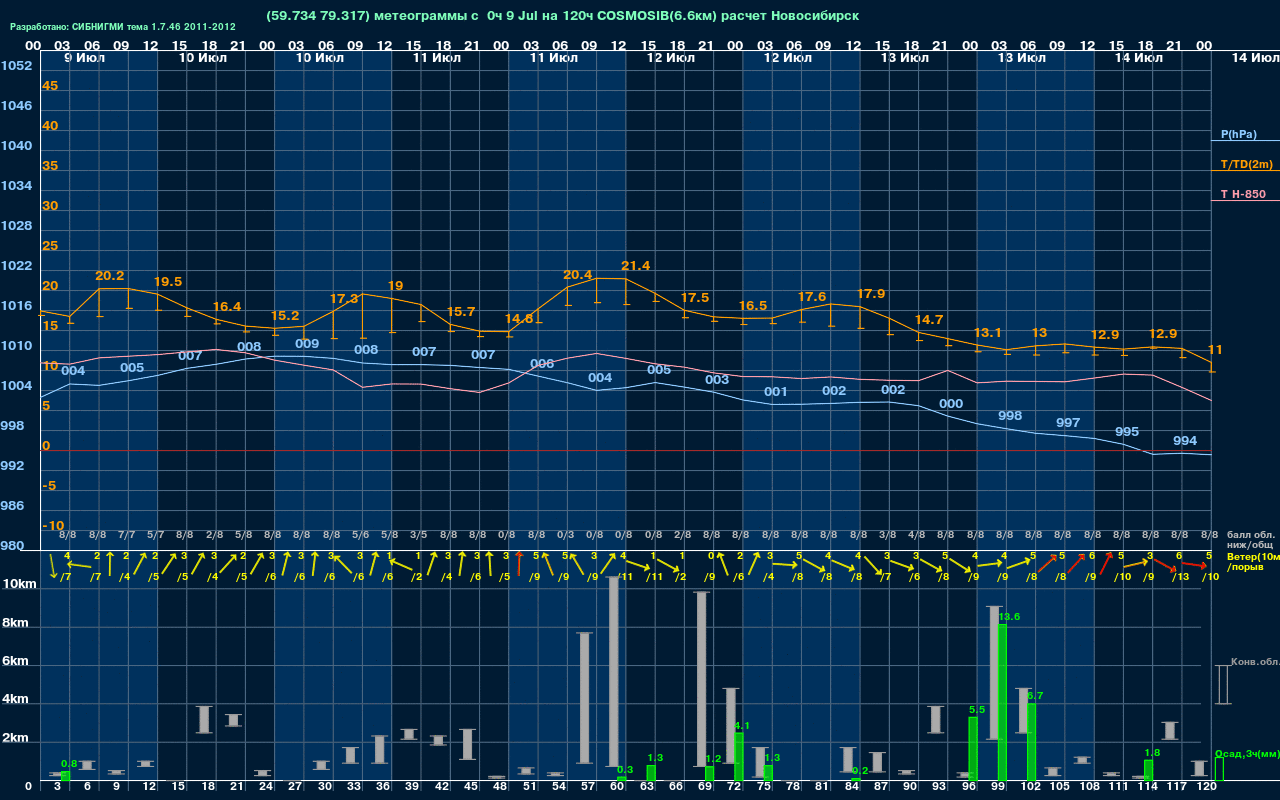This screenshot has height=800, width=1280.
Task: Click the pressure value 997
Action: pos(1068,423)
